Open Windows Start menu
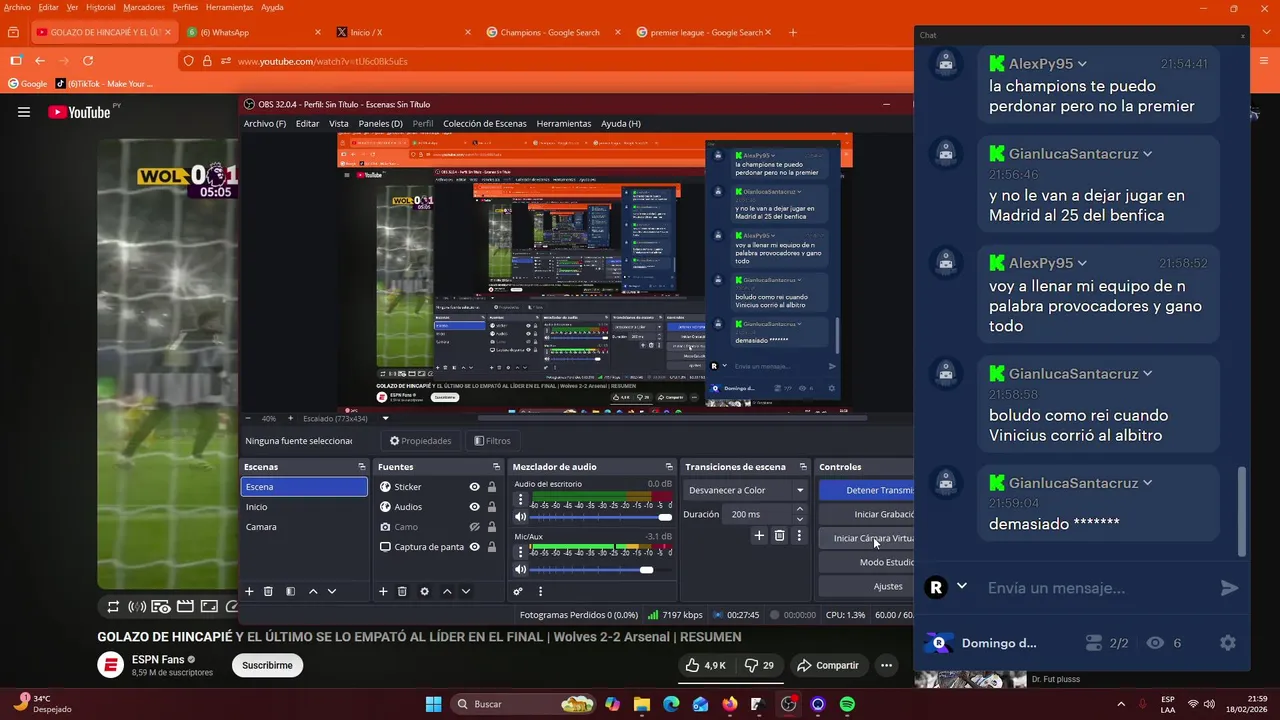The image size is (1280, 720). pyautogui.click(x=433, y=704)
